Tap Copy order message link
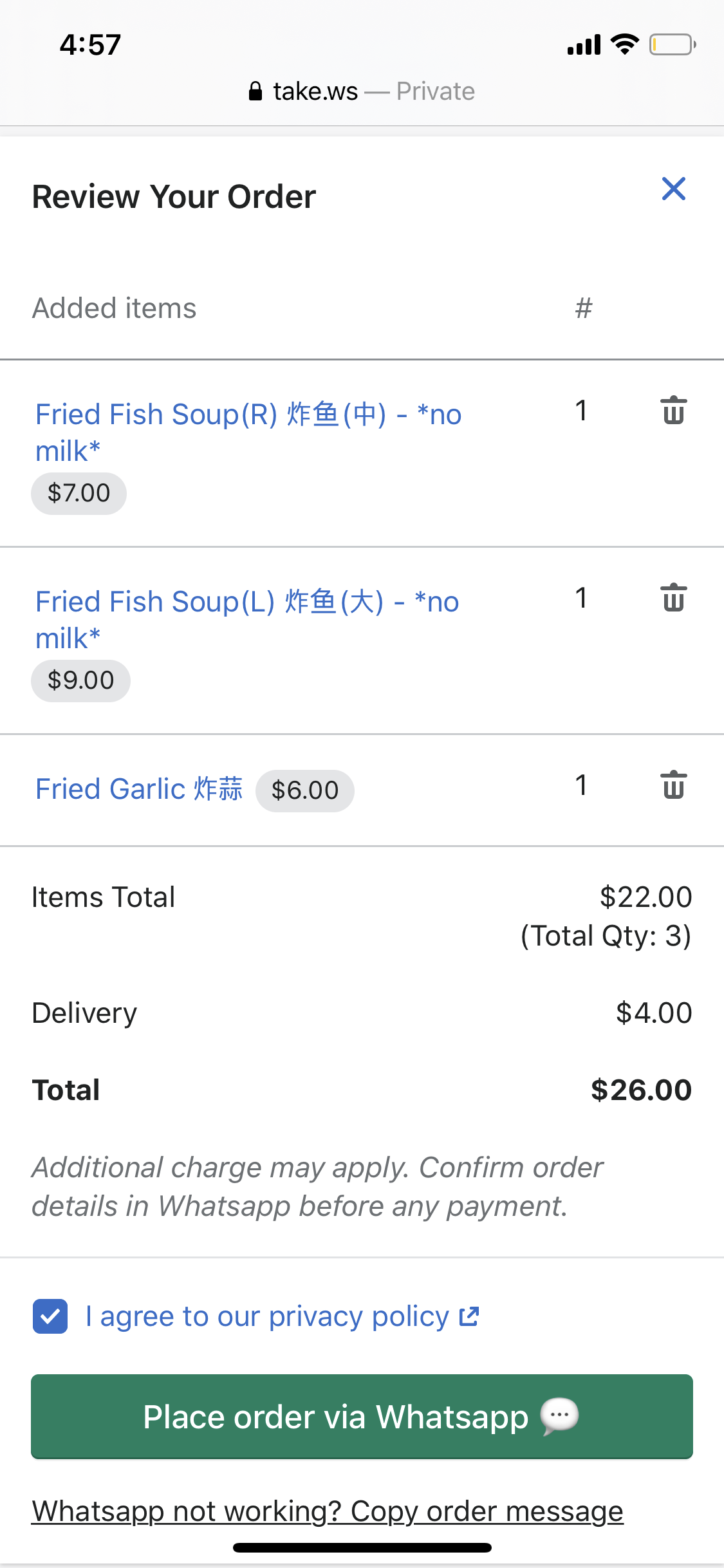The image size is (724, 1568). tap(327, 1511)
